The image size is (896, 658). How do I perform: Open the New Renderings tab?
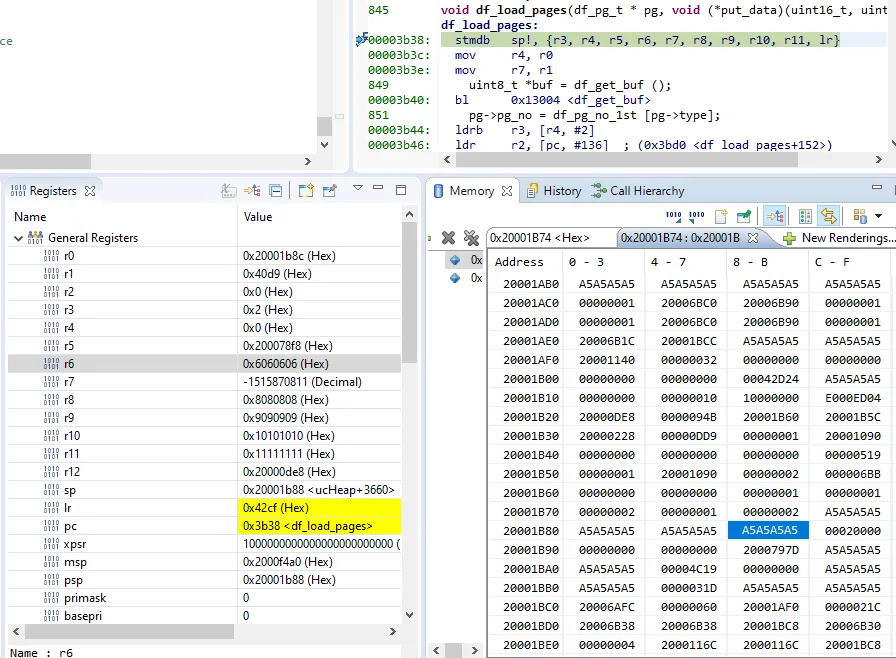click(838, 238)
